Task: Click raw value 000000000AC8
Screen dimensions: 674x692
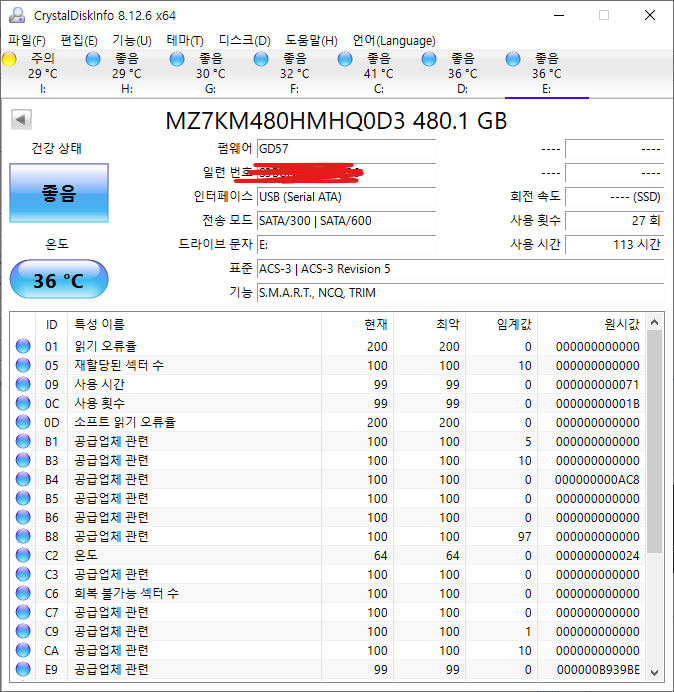Action: click(597, 479)
